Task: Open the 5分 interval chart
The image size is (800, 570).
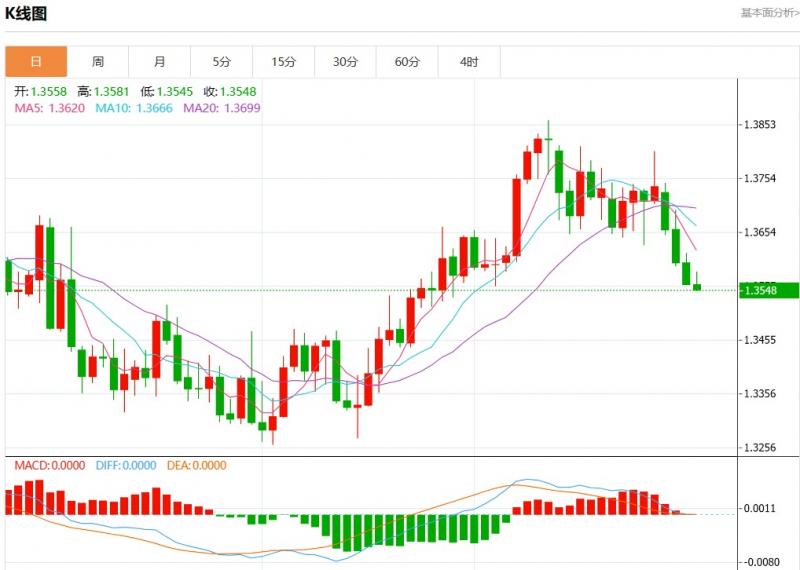Action: [221, 62]
